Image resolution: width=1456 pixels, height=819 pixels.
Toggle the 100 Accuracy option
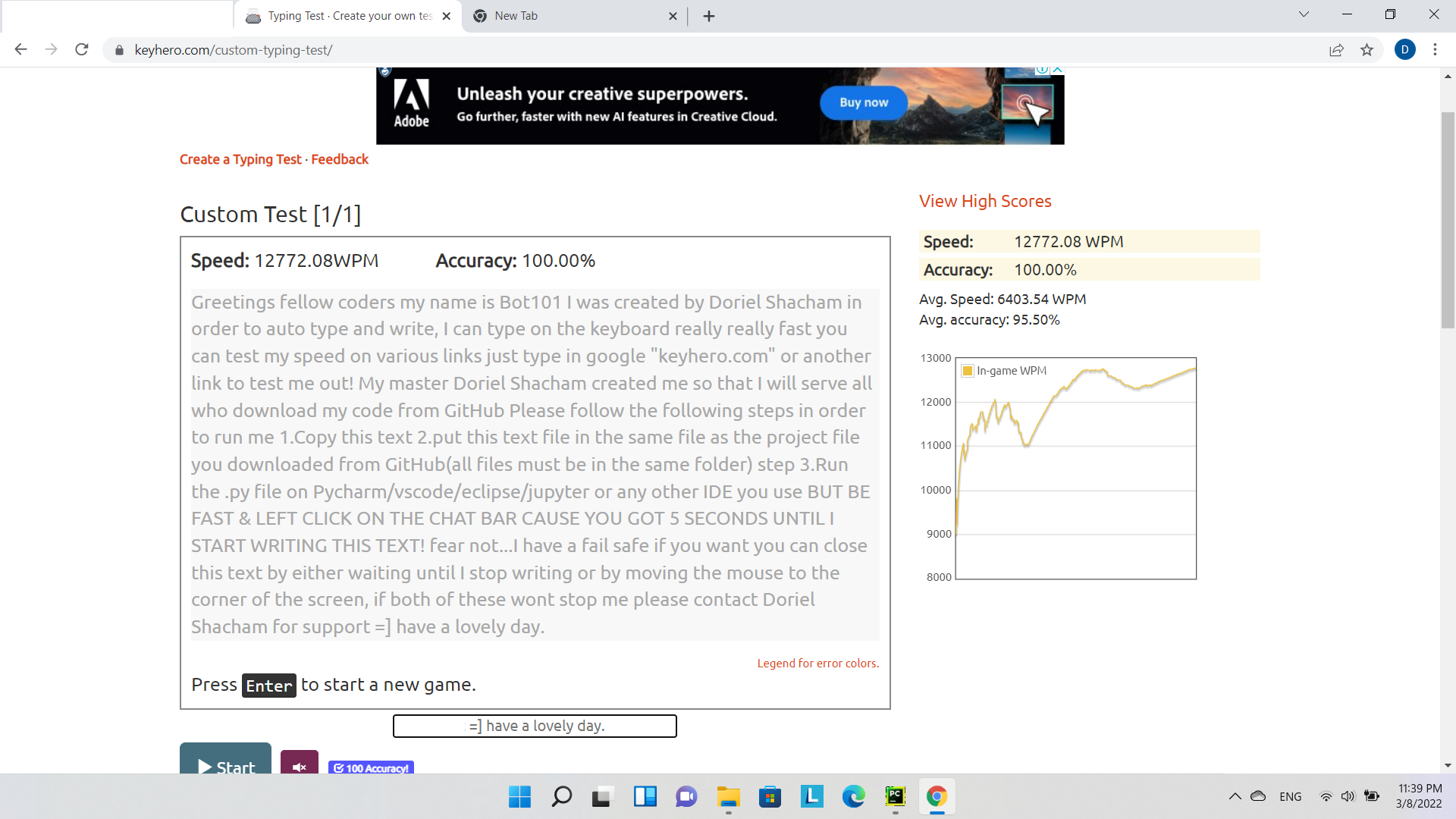371,767
